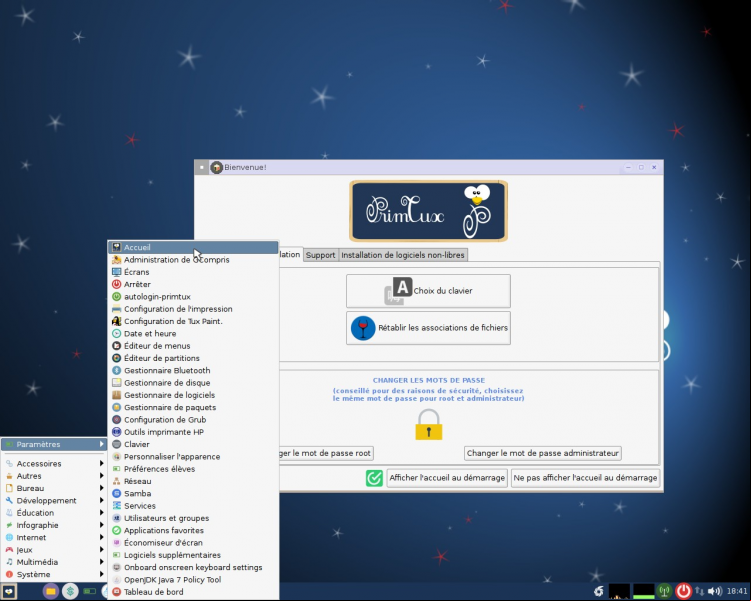
Task: Expand the Jeux submenu
Action: click(54, 550)
